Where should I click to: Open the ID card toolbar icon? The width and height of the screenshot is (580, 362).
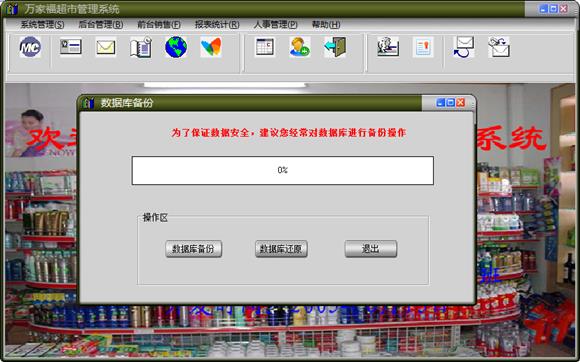70,47
